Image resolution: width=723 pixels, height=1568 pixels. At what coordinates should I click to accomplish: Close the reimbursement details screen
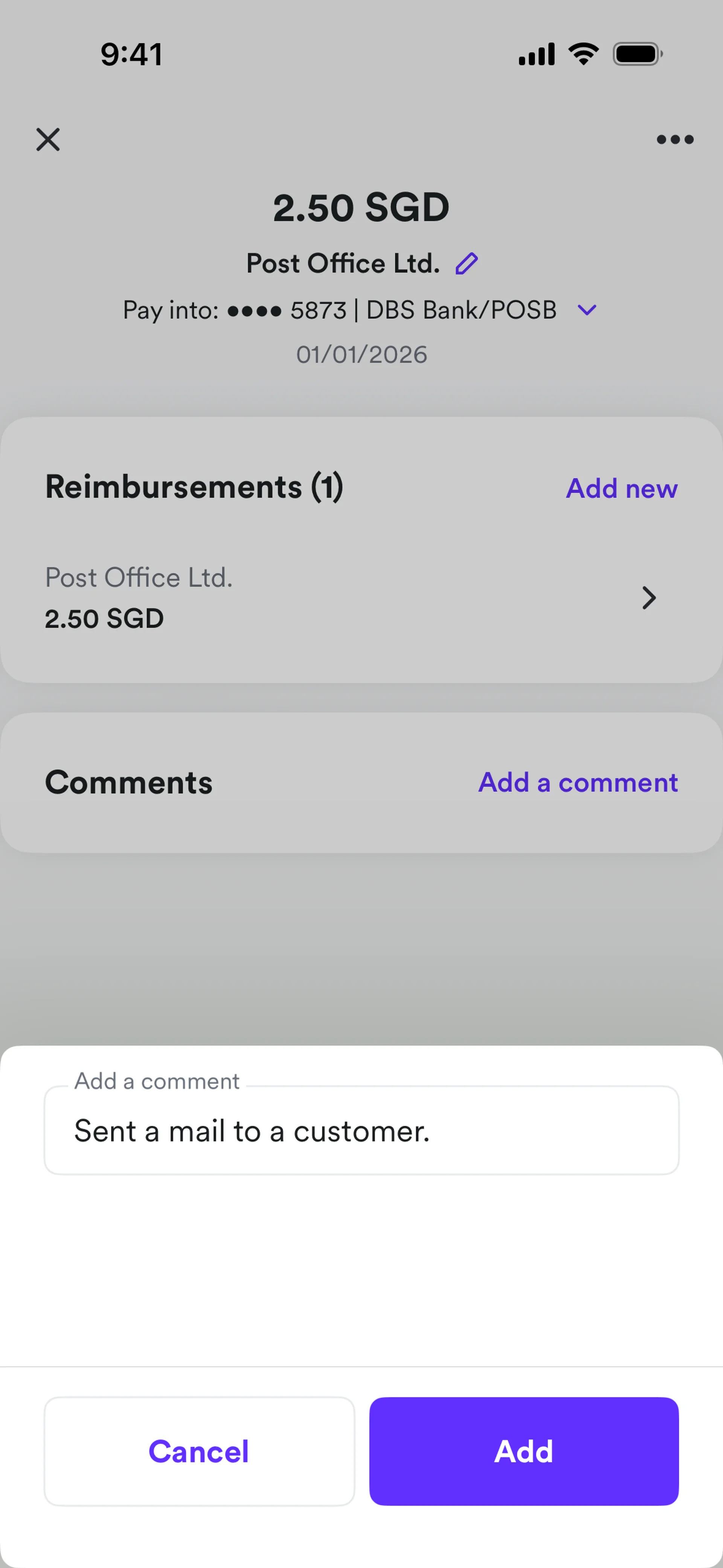[x=48, y=139]
